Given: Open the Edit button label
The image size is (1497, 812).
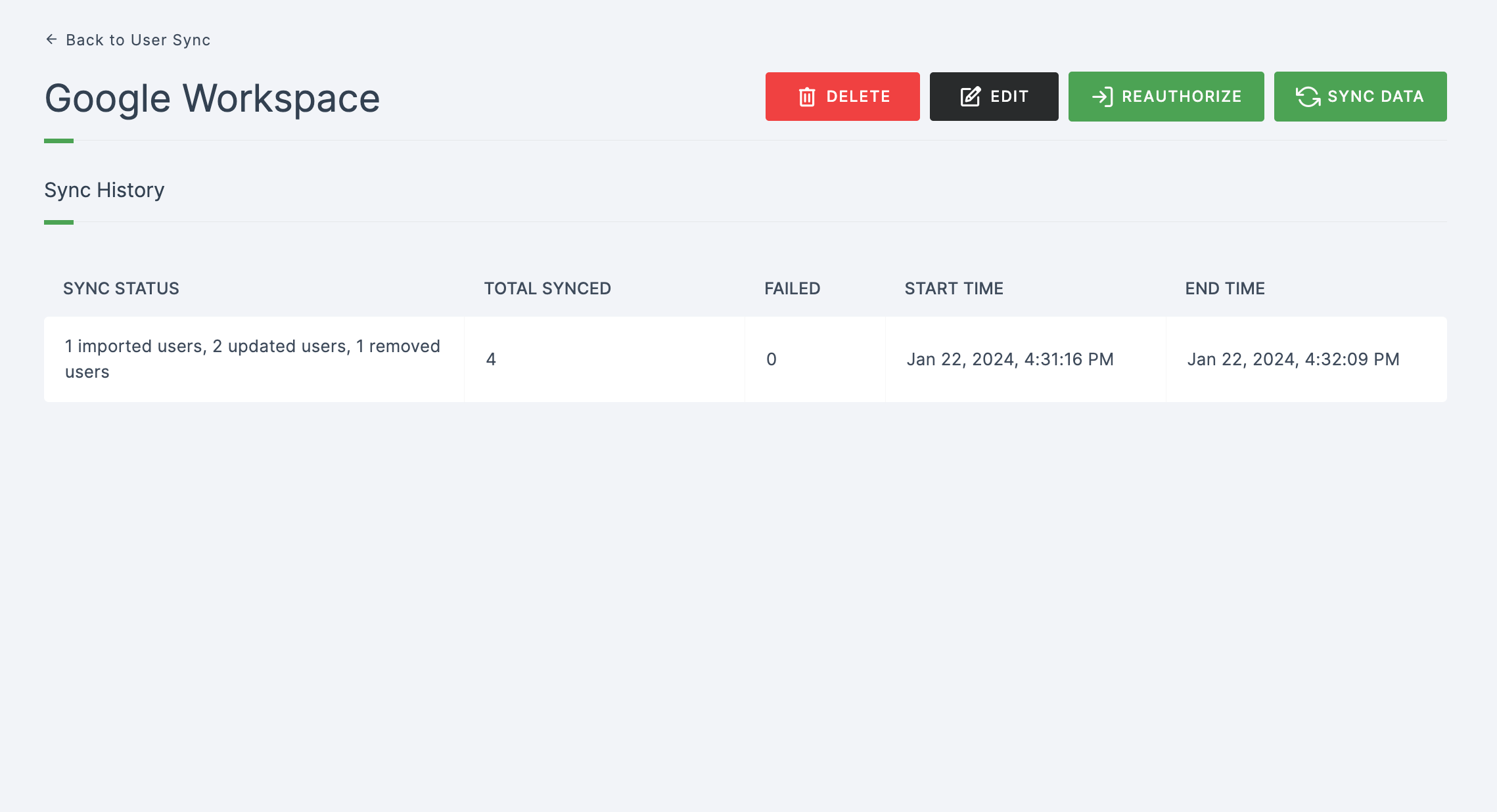Looking at the screenshot, I should (1009, 97).
